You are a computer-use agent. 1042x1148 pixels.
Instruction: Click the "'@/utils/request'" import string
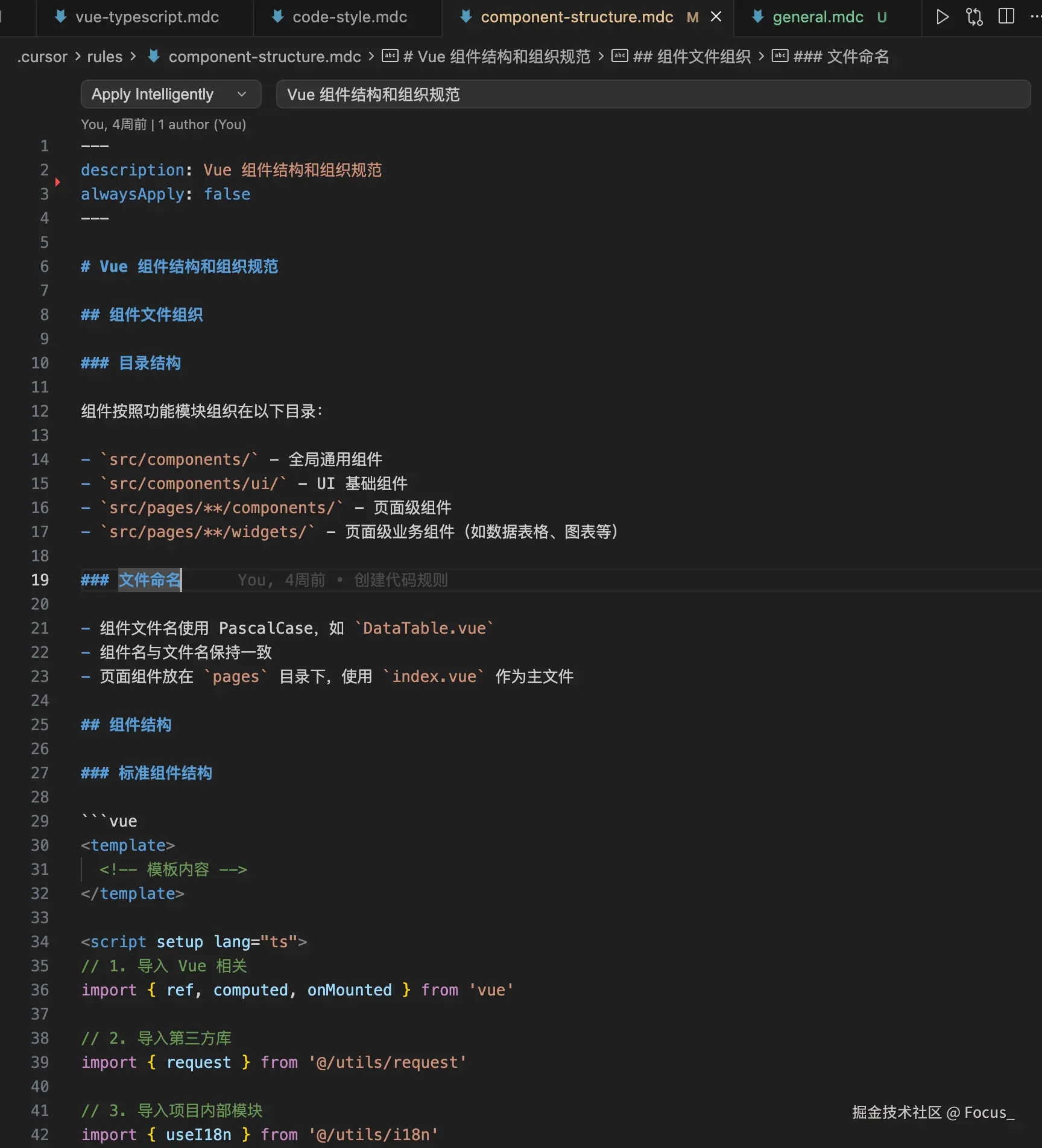[388, 1062]
